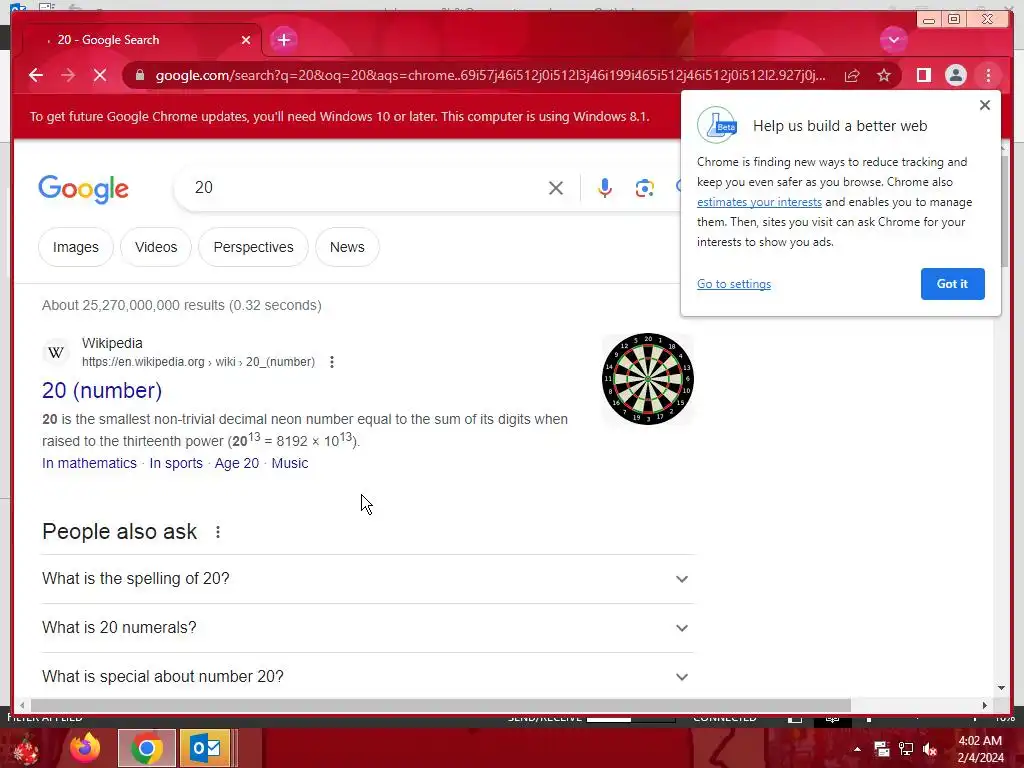The height and width of the screenshot is (768, 1024).
Task: Open the Action Center flag icon
Action: point(882,749)
